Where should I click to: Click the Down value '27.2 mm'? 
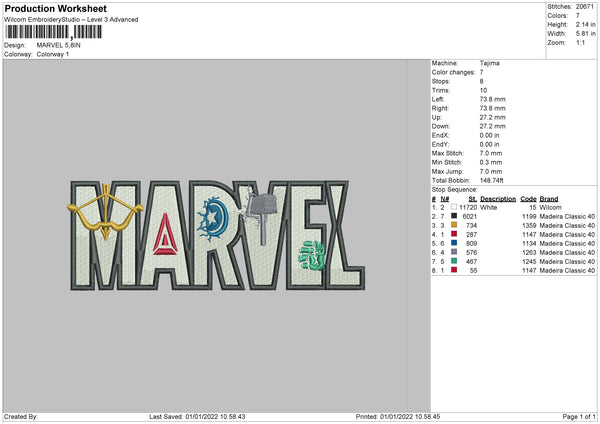click(x=492, y=126)
